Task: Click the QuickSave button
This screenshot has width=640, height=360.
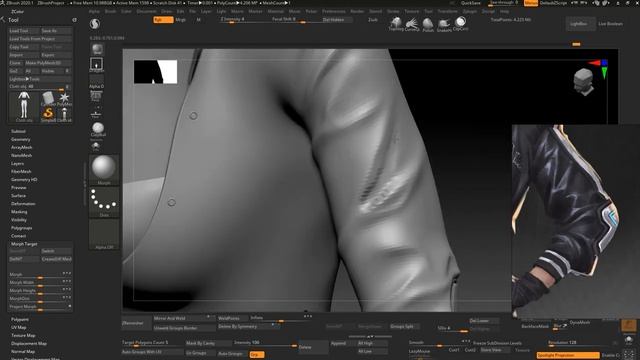Action: click(x=471, y=3)
